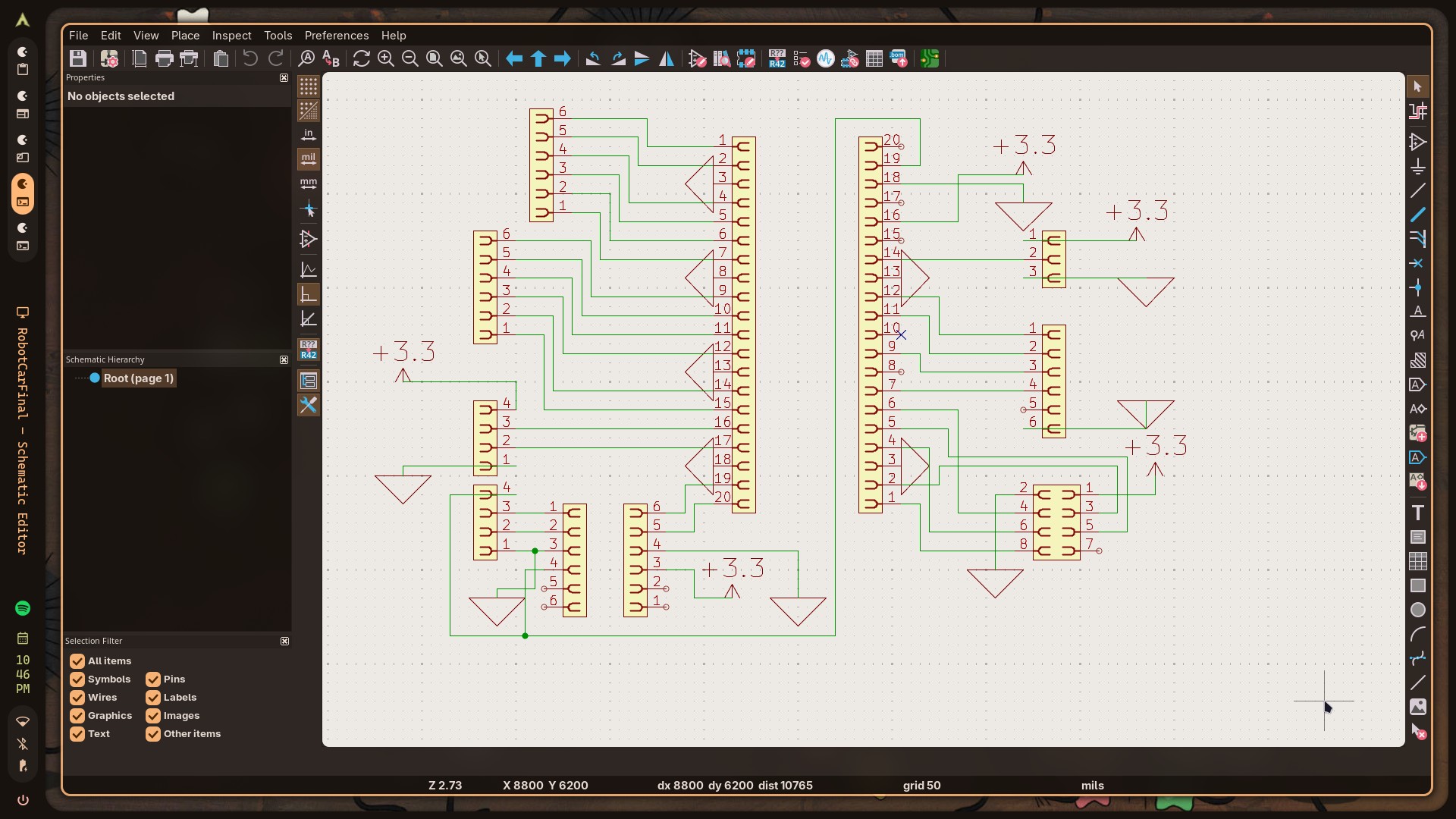Toggle Wires selection filter
Screen dimensions: 1456x819
[x=77, y=698]
